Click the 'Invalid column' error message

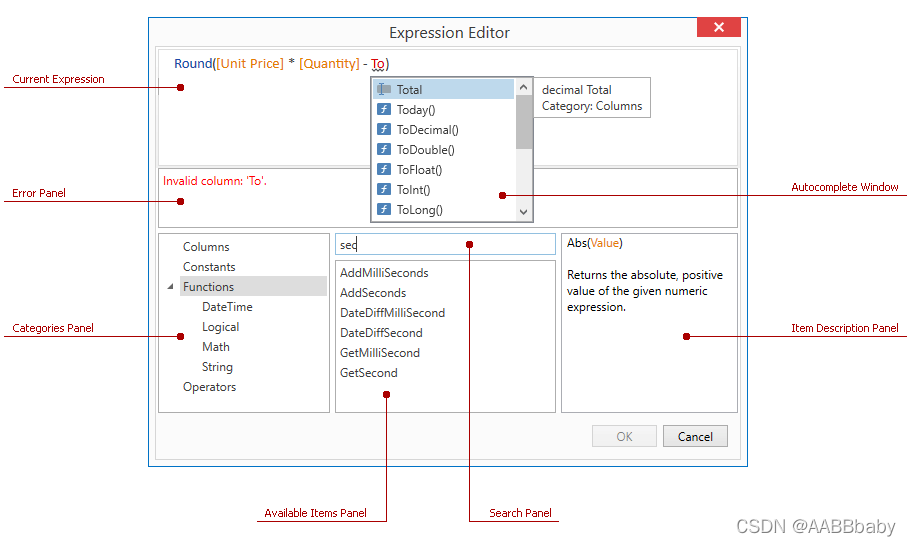[x=214, y=181]
